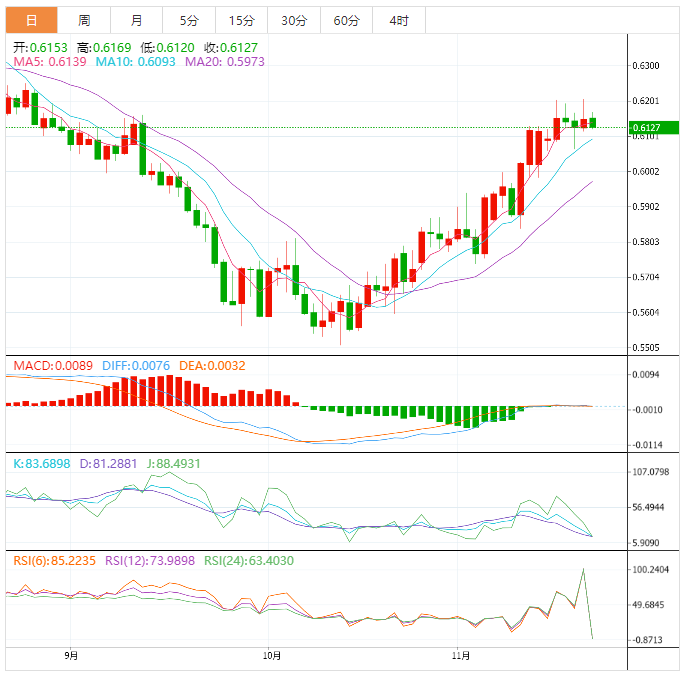
Task: Open the 60分 timeframe tab
Action: (346, 20)
